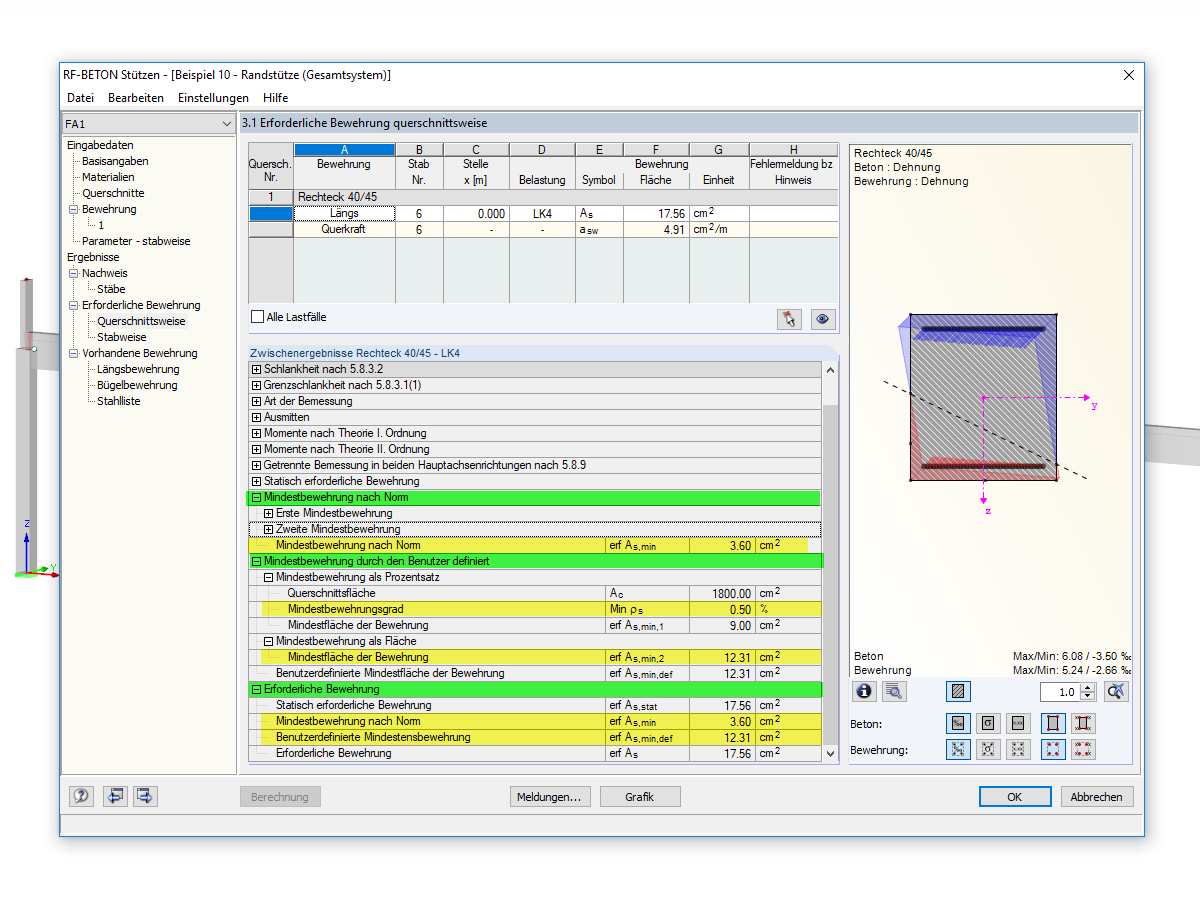This screenshot has width=1200, height=900.
Task: Expand Art der Bemessung row
Action: (x=256, y=401)
